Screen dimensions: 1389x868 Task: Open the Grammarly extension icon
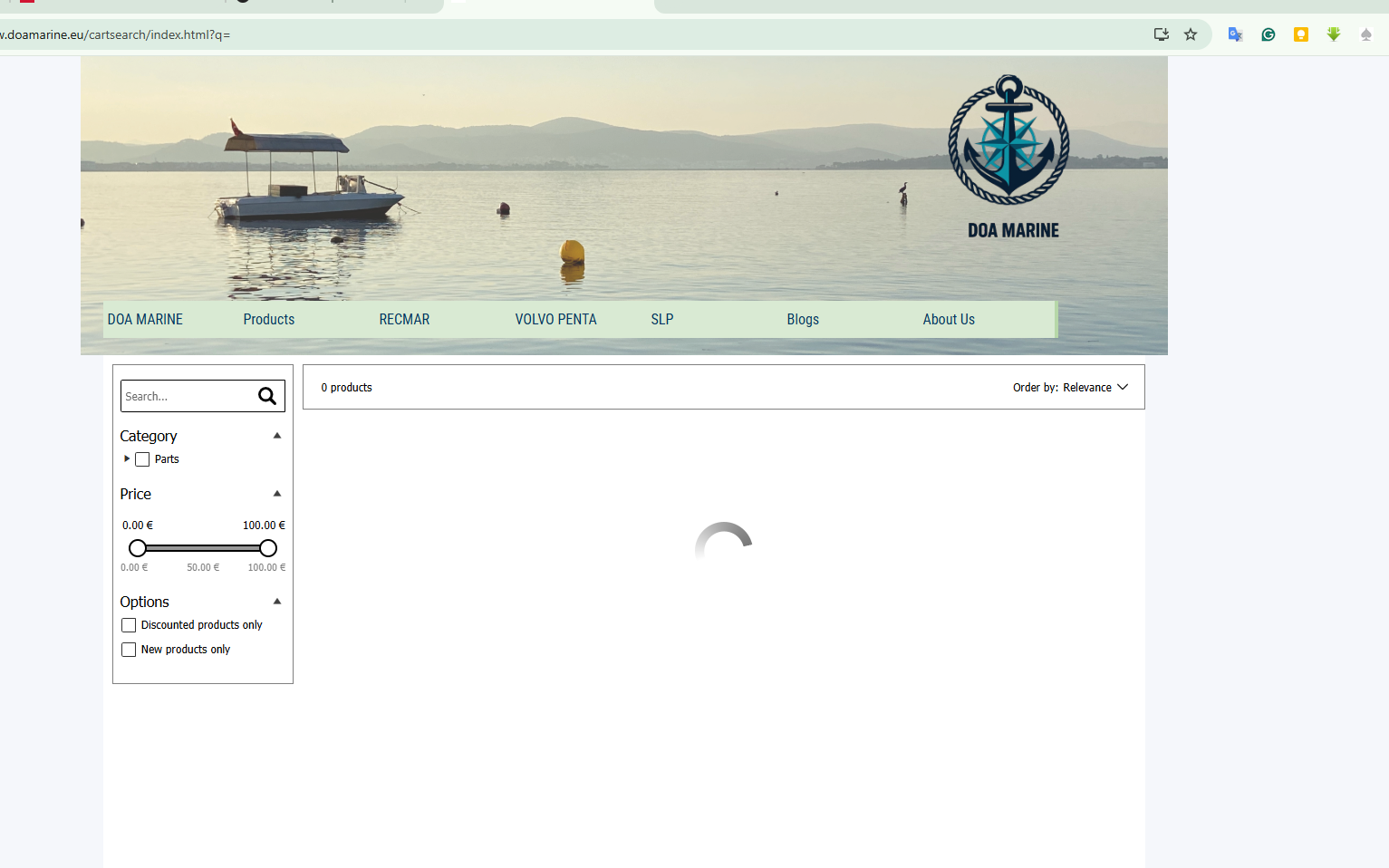tap(1268, 34)
